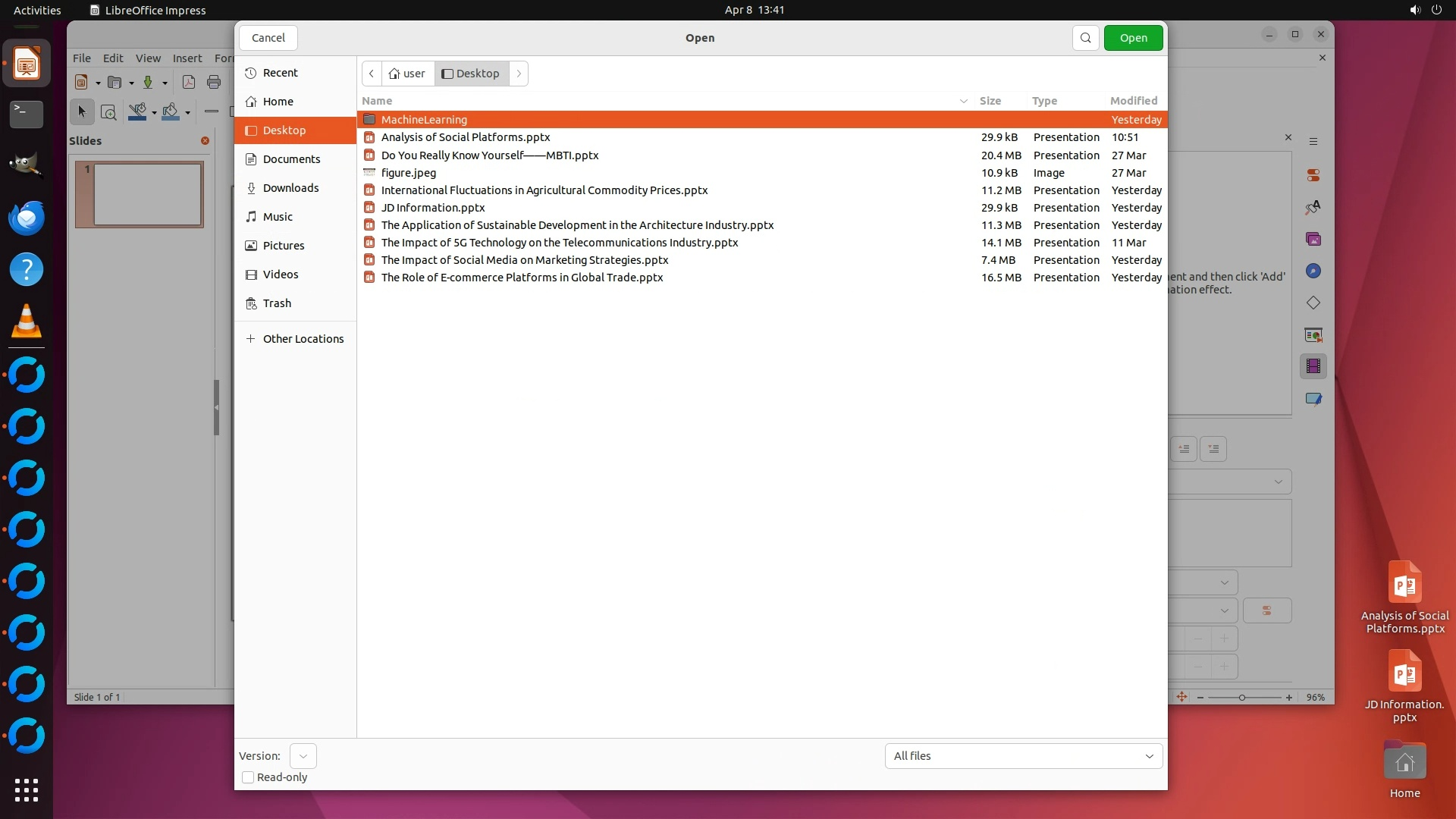Click the PDF export toolbar icon
The height and width of the screenshot is (819, 1456).
click(189, 83)
